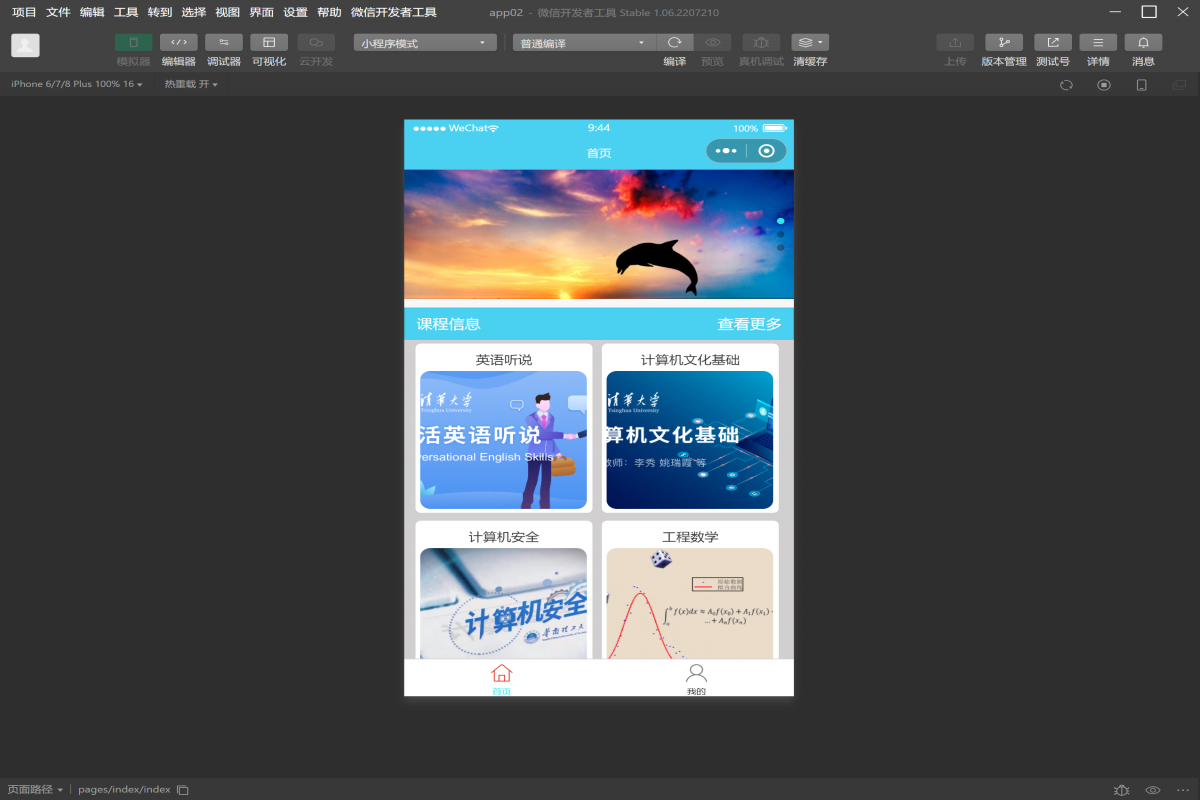Click the Test Account icon
This screenshot has height=800, width=1200.
1052,43
